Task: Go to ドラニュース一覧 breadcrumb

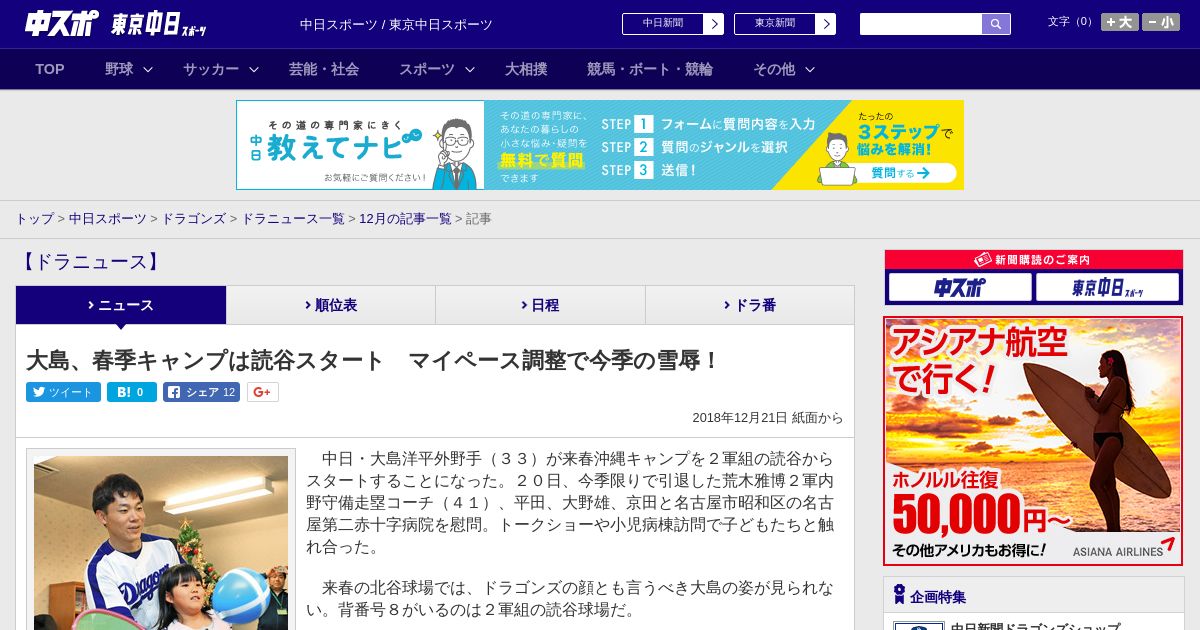Action: click(x=293, y=218)
